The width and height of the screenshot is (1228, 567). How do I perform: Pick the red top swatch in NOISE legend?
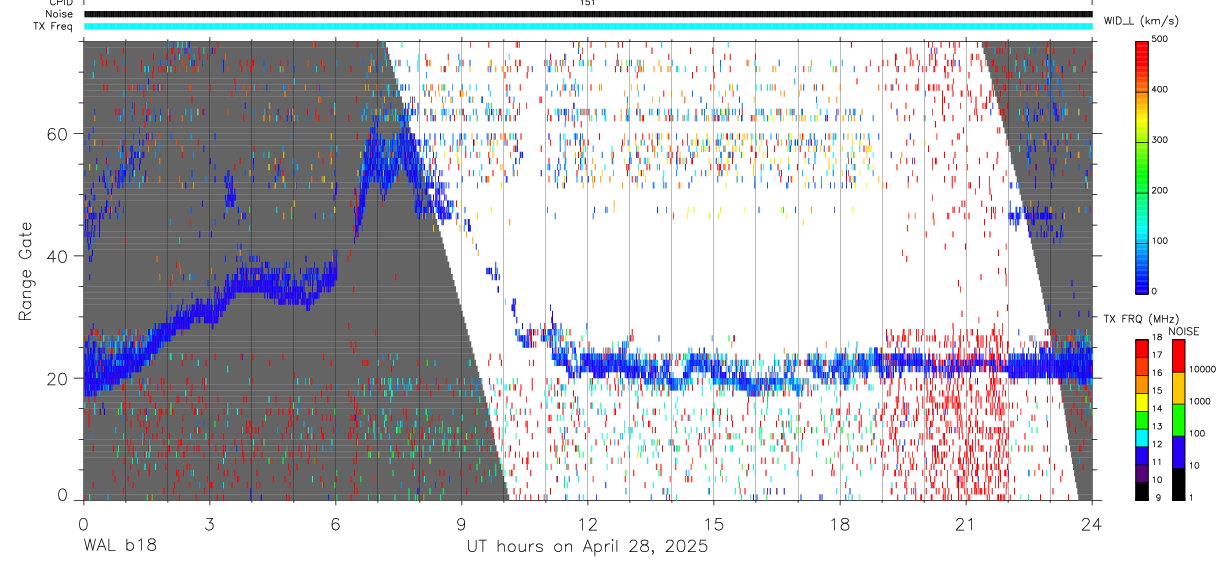1179,355
